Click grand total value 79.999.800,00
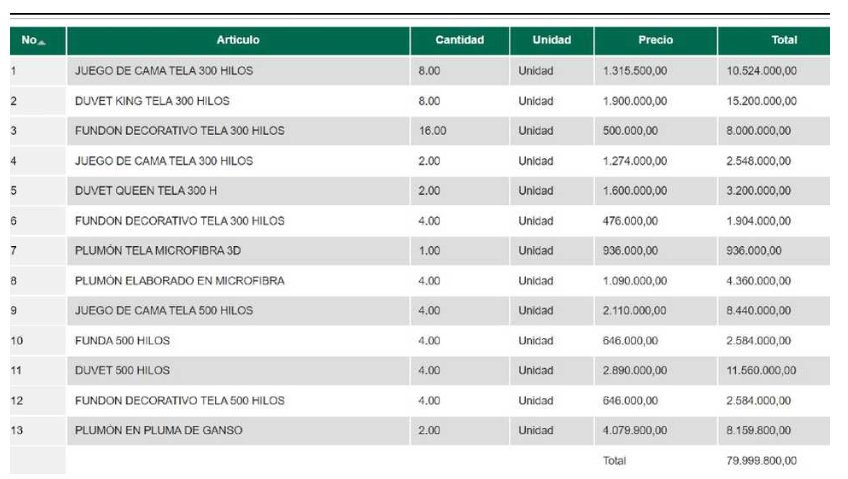The width and height of the screenshot is (848, 479). 761,461
